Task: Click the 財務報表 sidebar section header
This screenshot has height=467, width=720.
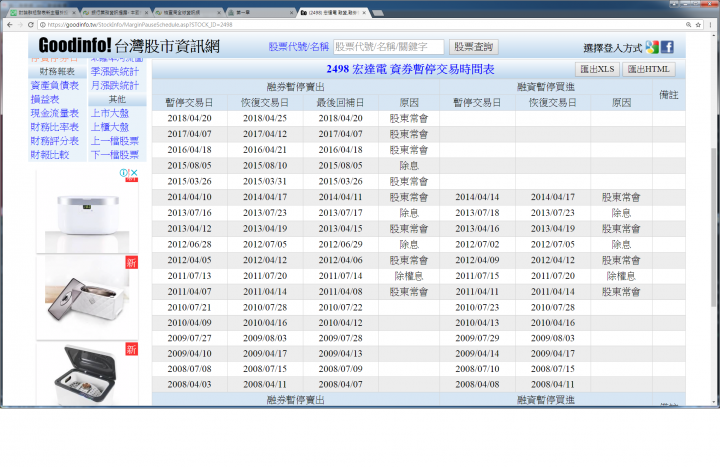Action: pyautogui.click(x=57, y=71)
